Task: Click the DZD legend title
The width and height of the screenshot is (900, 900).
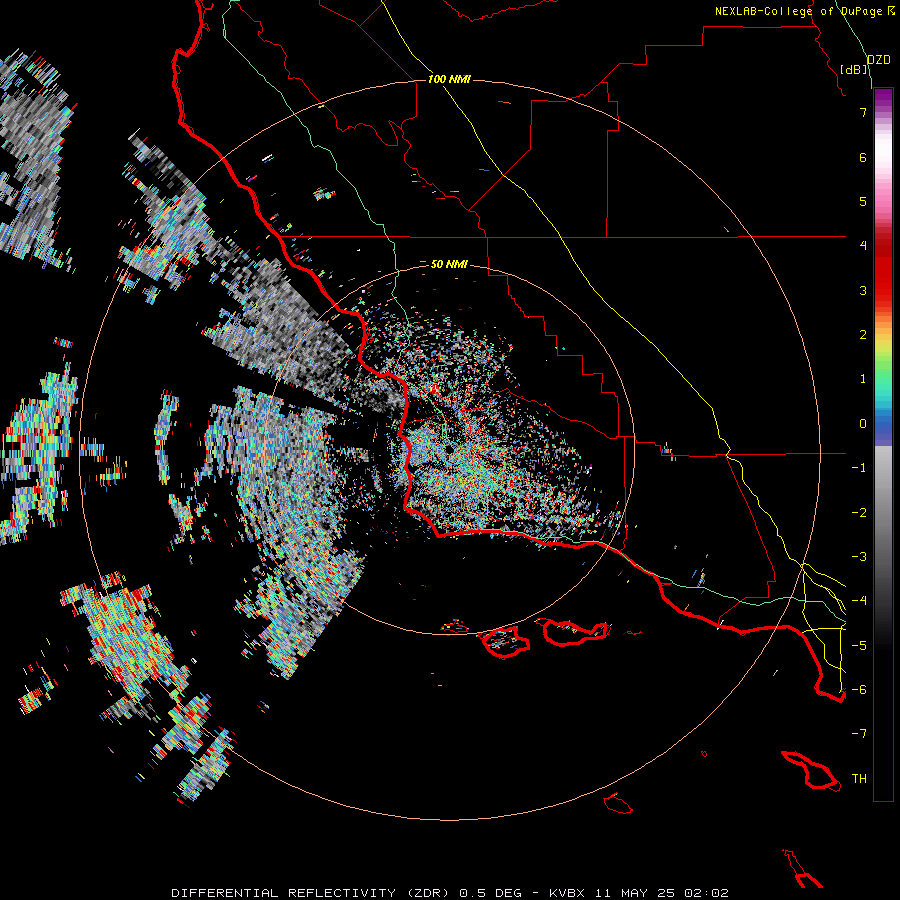Action: (x=879, y=60)
